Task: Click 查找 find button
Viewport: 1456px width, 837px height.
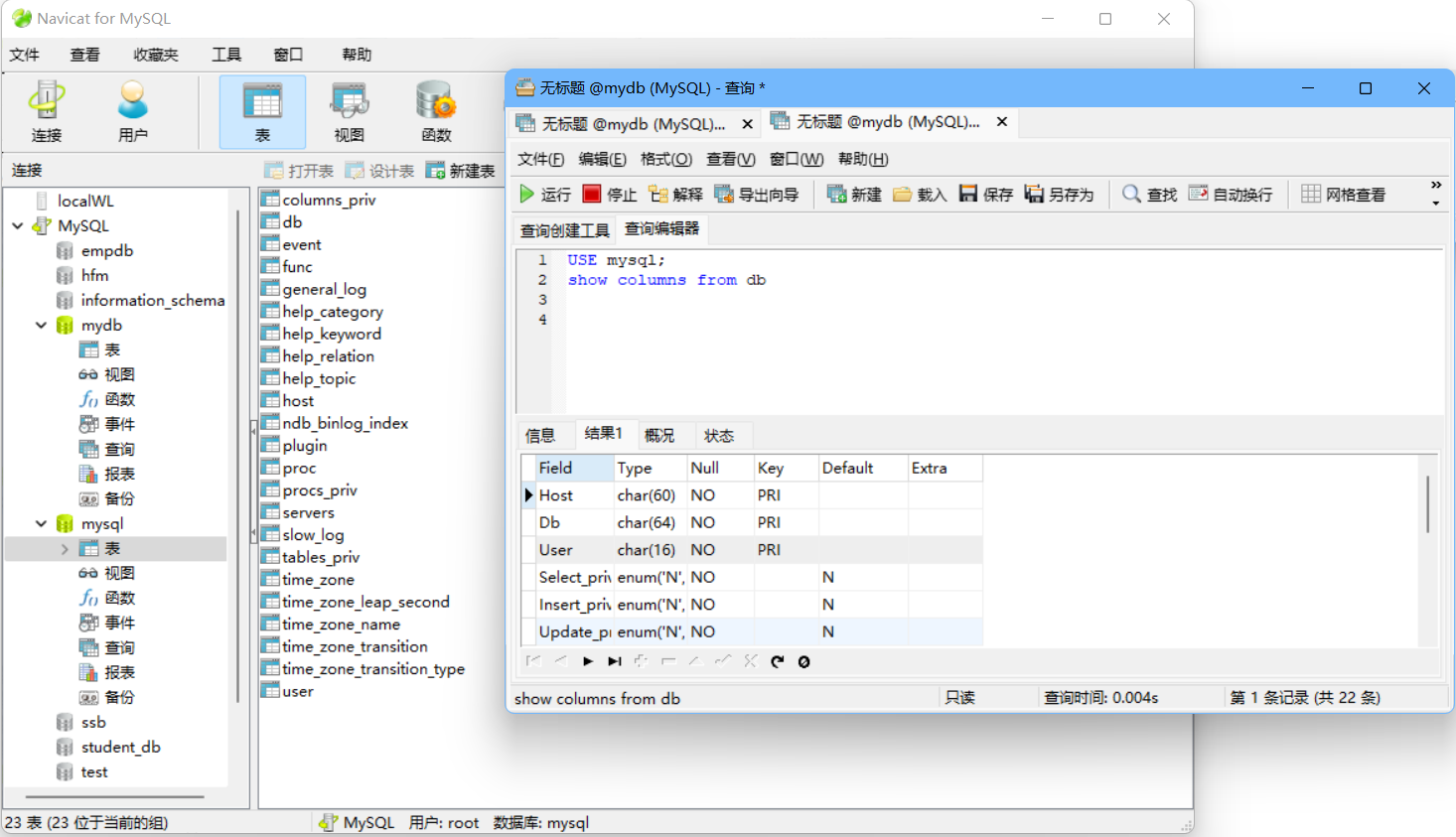Action: [x=1150, y=195]
